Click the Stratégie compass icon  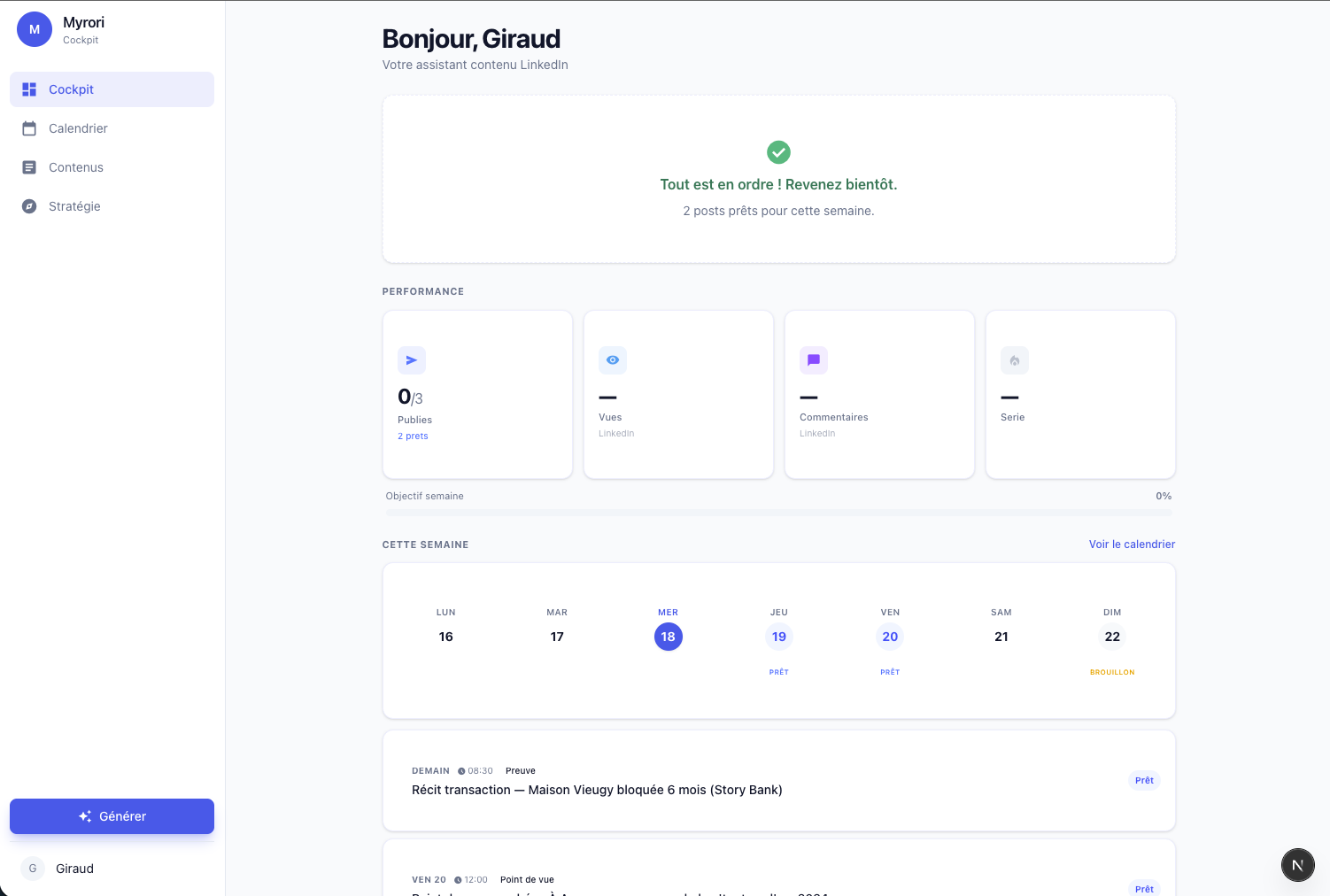point(29,206)
